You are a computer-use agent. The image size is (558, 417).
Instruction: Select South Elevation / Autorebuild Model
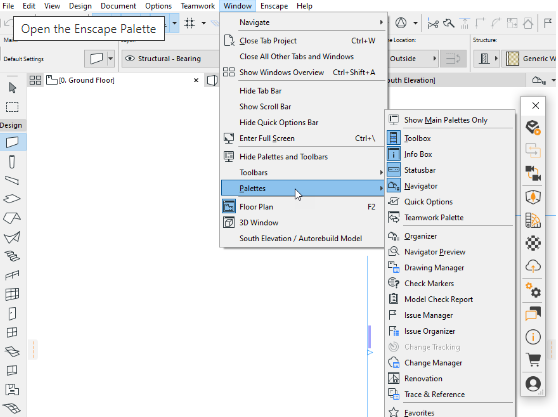(x=302, y=238)
